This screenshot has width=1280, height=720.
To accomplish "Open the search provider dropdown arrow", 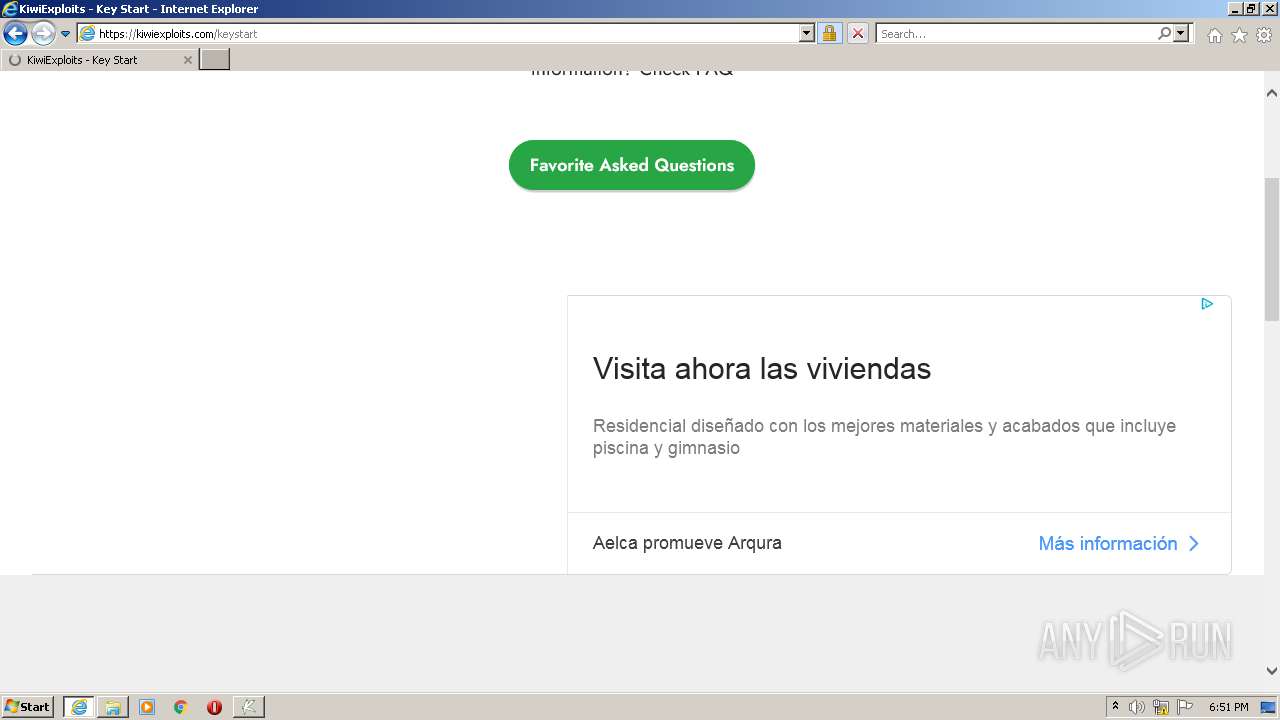I will (1181, 34).
